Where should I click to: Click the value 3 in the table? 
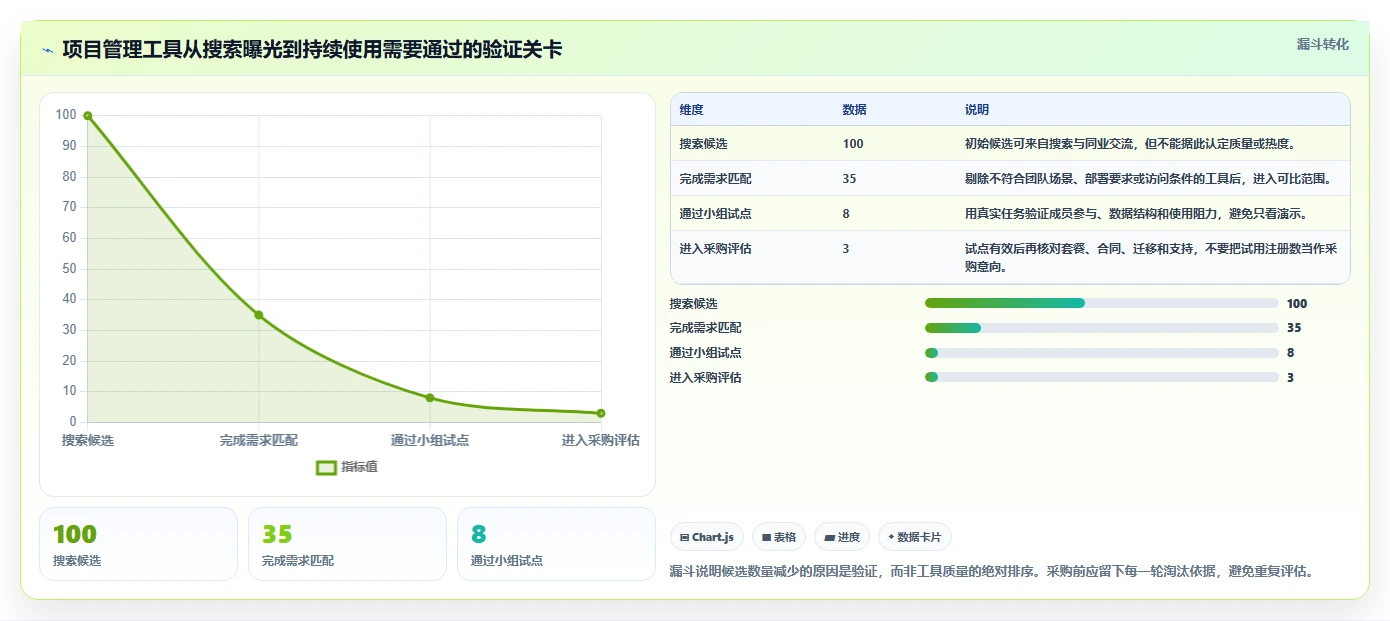point(846,249)
